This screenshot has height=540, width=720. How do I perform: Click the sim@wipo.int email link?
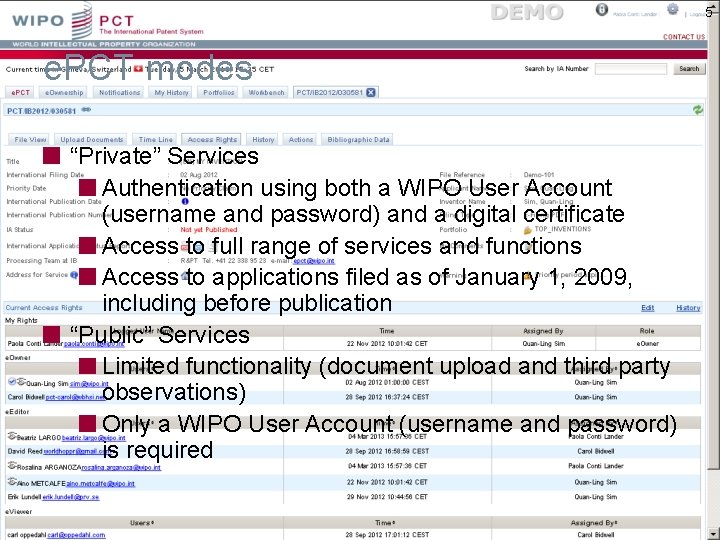tap(89, 383)
